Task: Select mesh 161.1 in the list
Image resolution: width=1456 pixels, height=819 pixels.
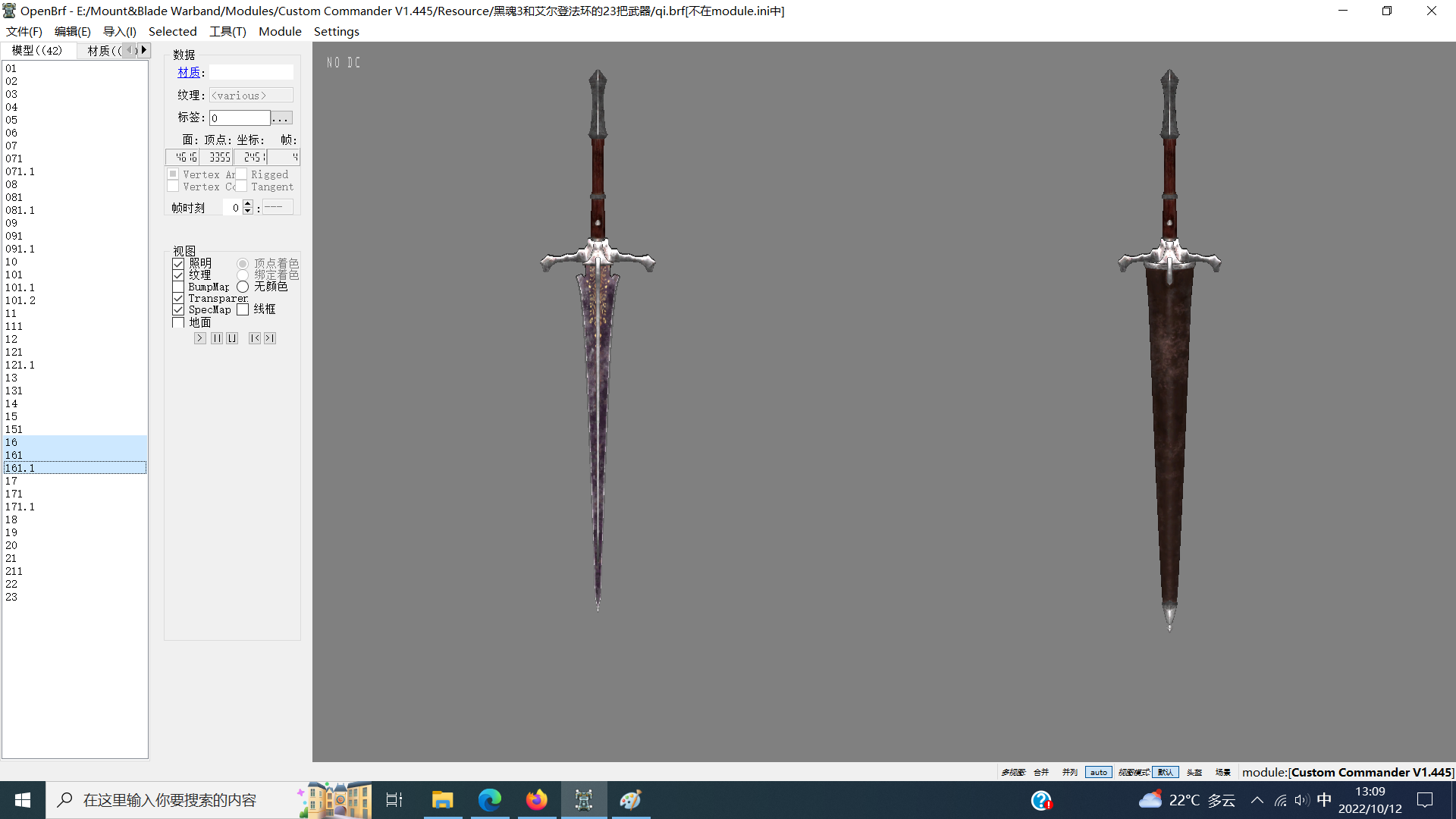Action: (74, 468)
